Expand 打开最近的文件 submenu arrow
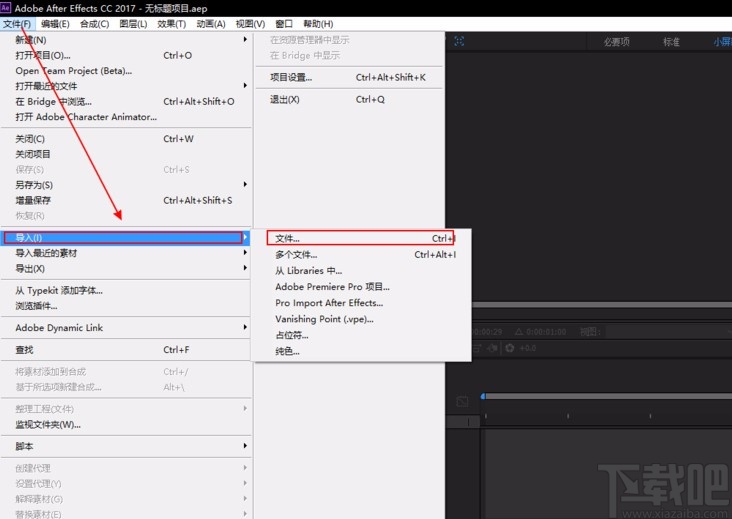732x519 pixels. [245, 86]
